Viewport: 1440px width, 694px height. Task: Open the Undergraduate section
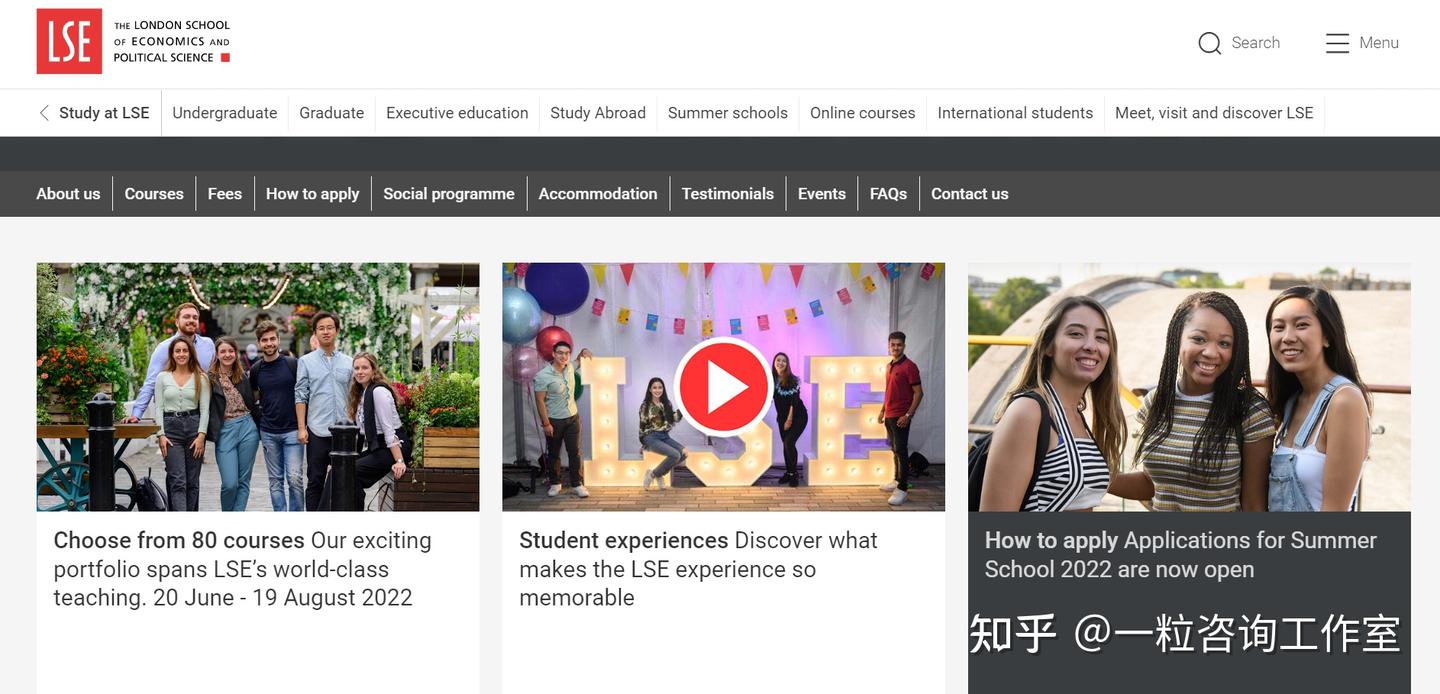pos(225,113)
